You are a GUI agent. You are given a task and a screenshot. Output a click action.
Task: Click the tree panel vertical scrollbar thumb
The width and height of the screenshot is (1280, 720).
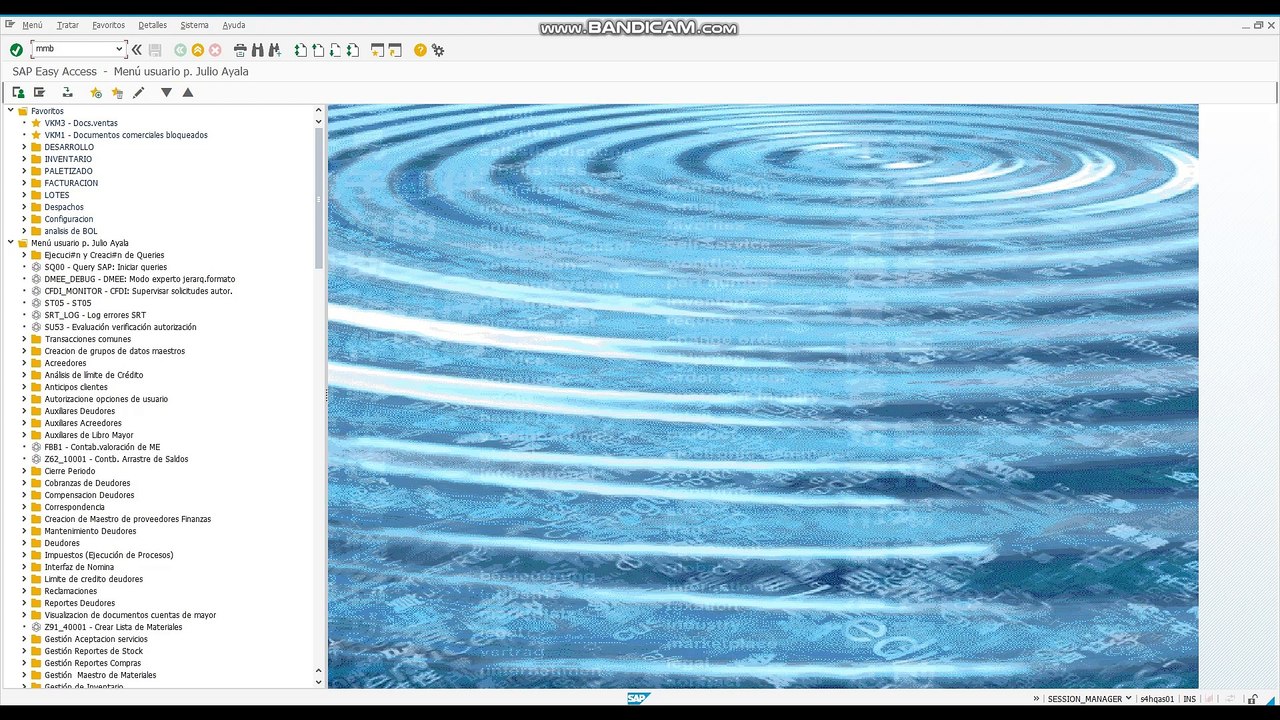point(319,198)
